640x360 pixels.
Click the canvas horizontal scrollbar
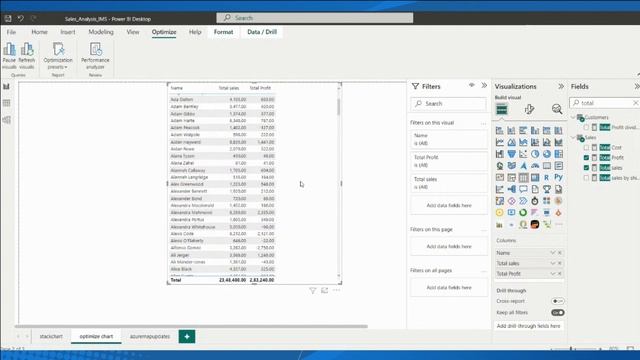tap(191, 326)
